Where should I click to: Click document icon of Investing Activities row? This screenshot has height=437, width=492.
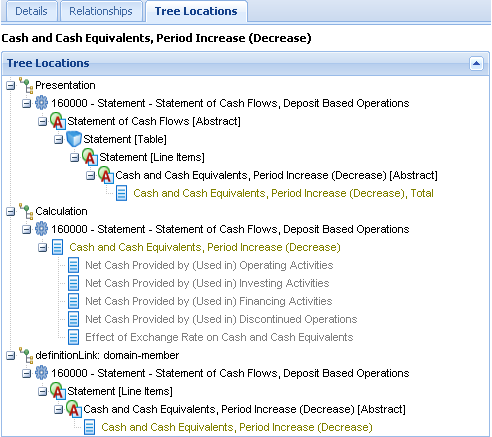[x=73, y=283]
